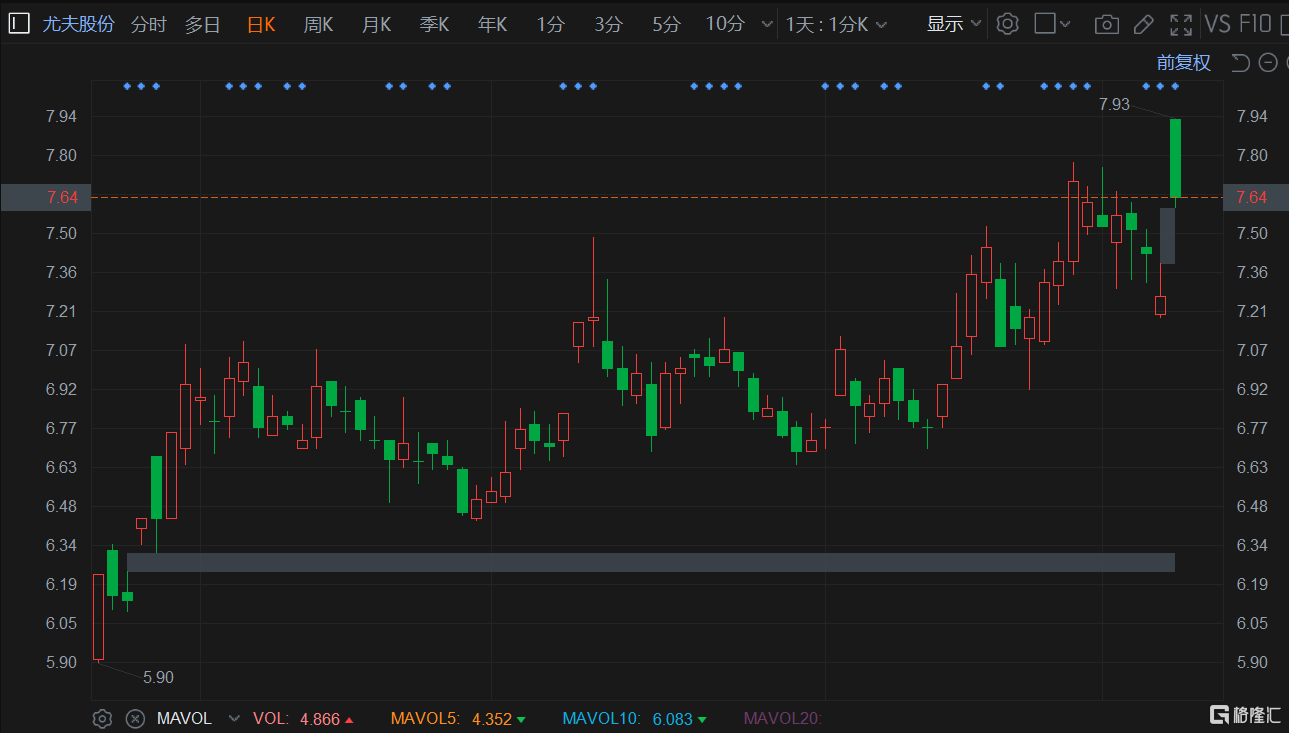1289x733 pixels.
Task: Enter fullscreen with the expand icon
Action: [x=1181, y=25]
